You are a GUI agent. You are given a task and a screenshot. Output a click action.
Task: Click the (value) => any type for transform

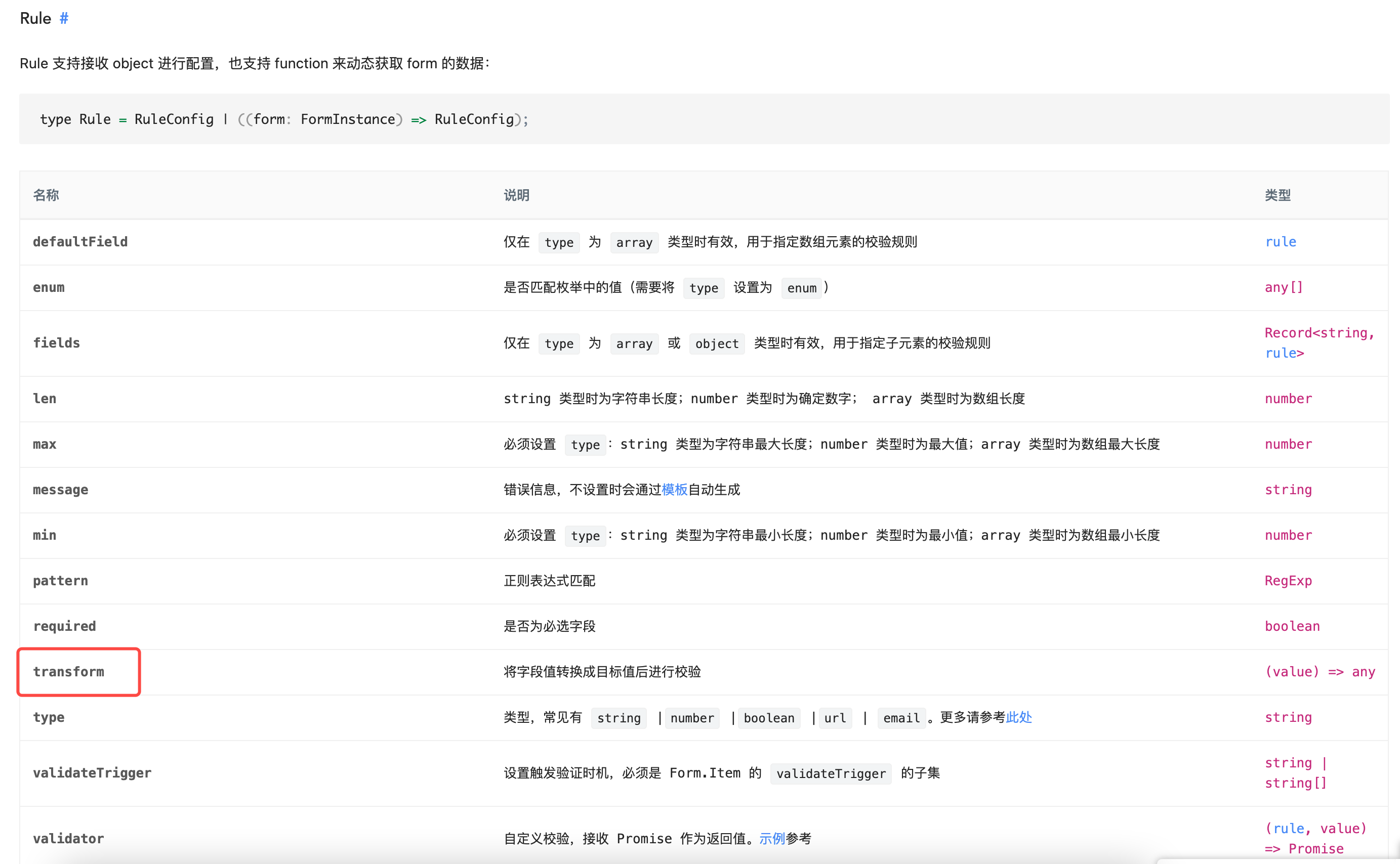click(x=1321, y=672)
